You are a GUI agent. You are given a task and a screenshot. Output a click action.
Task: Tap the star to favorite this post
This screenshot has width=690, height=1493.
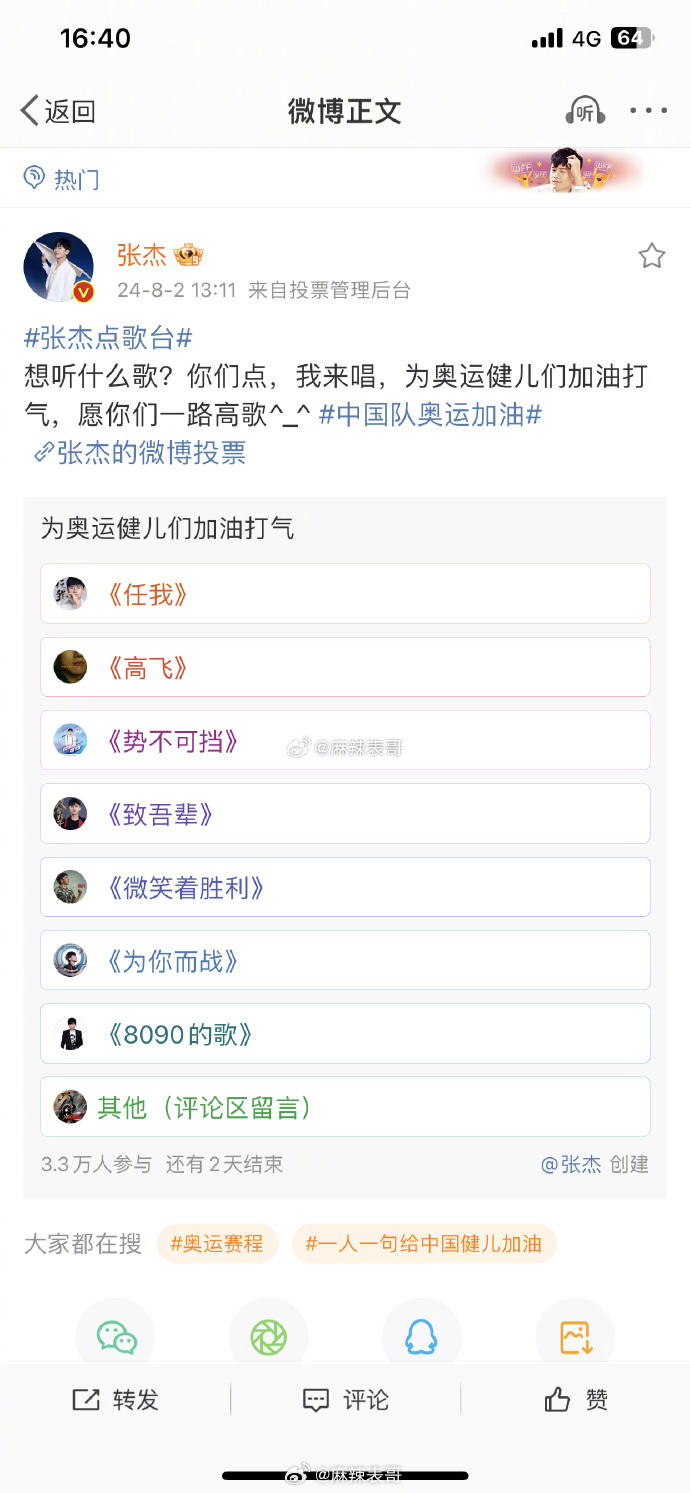tap(651, 256)
